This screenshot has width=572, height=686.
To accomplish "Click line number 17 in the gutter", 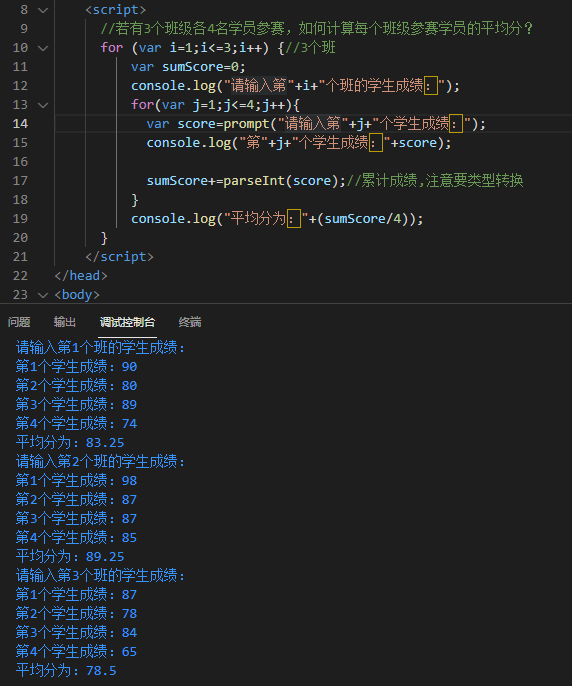I will pyautogui.click(x=20, y=181).
